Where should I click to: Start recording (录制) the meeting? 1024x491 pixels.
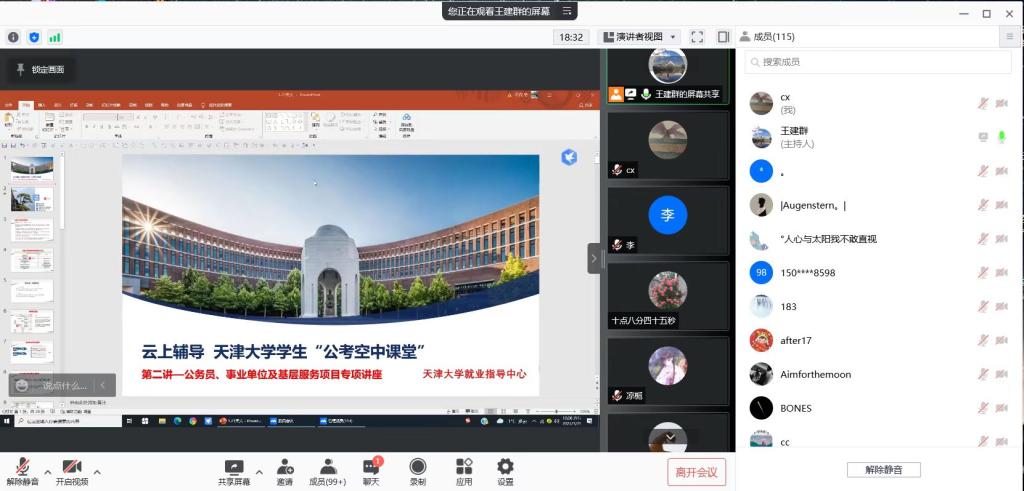(x=417, y=471)
